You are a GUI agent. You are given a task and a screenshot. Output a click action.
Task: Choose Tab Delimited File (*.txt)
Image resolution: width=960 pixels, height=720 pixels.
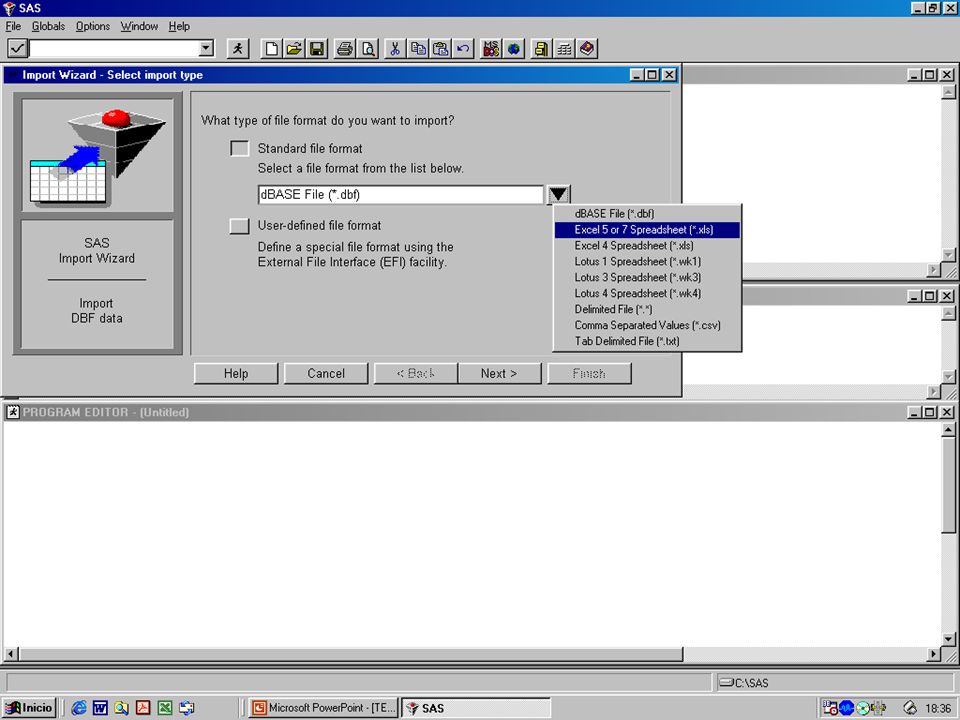[647, 341]
